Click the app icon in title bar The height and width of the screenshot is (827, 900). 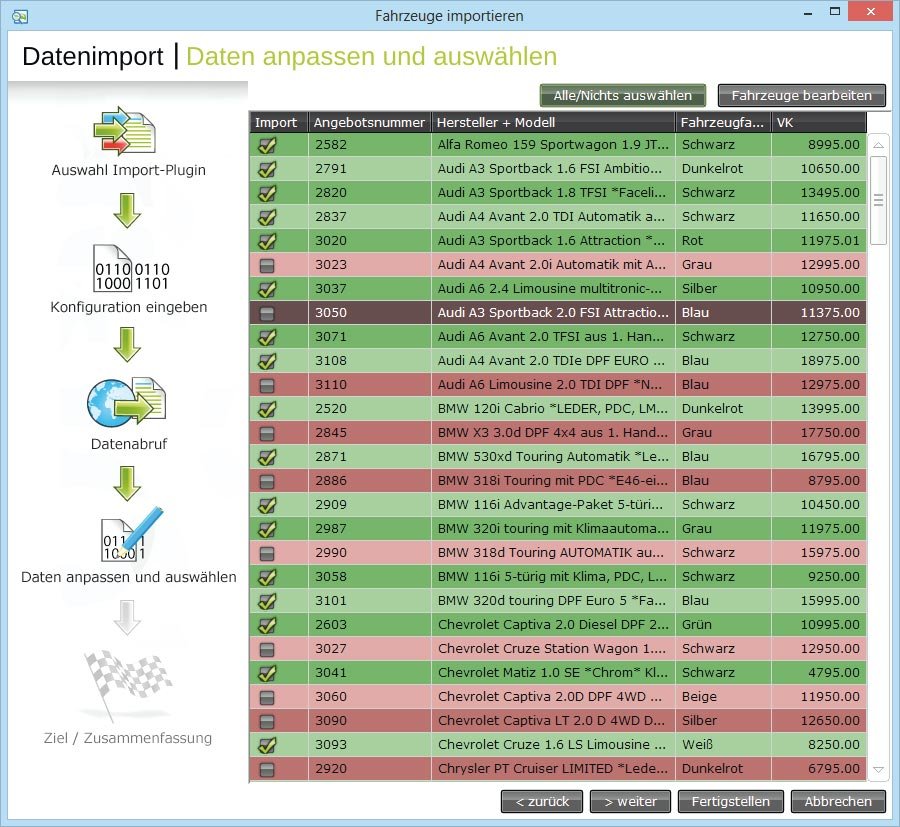pos(20,16)
